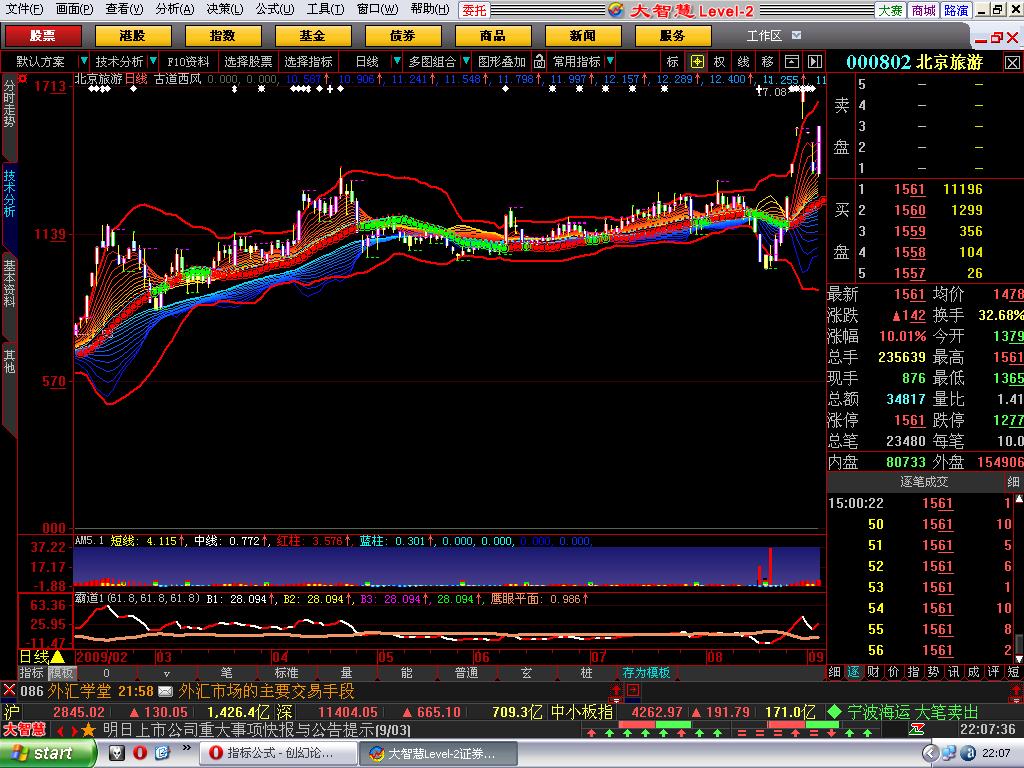Switch bottom bar to 指标 mode

click(31, 673)
